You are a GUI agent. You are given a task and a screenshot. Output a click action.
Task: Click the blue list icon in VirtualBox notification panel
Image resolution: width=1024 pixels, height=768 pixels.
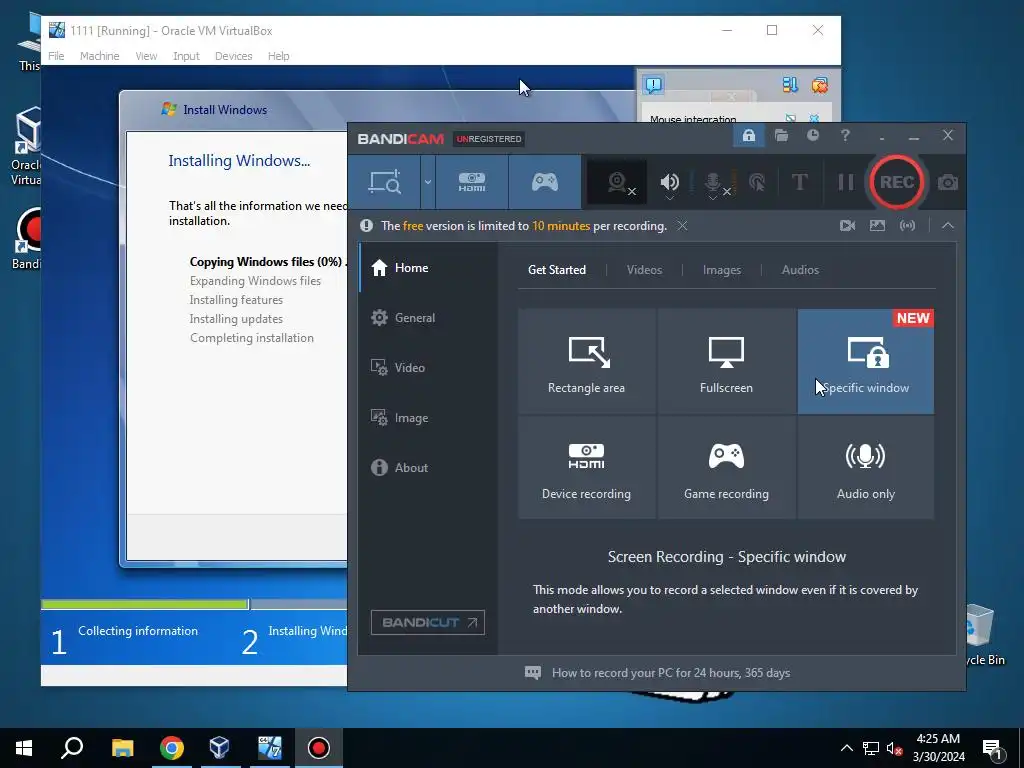pyautogui.click(x=790, y=85)
